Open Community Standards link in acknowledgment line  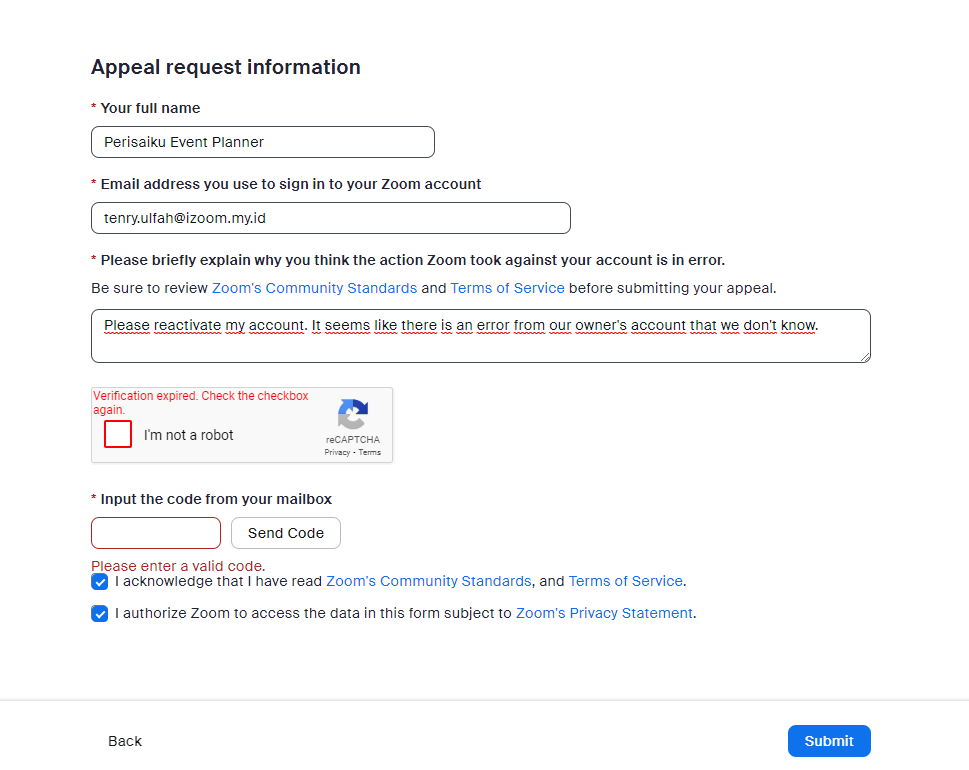point(429,582)
